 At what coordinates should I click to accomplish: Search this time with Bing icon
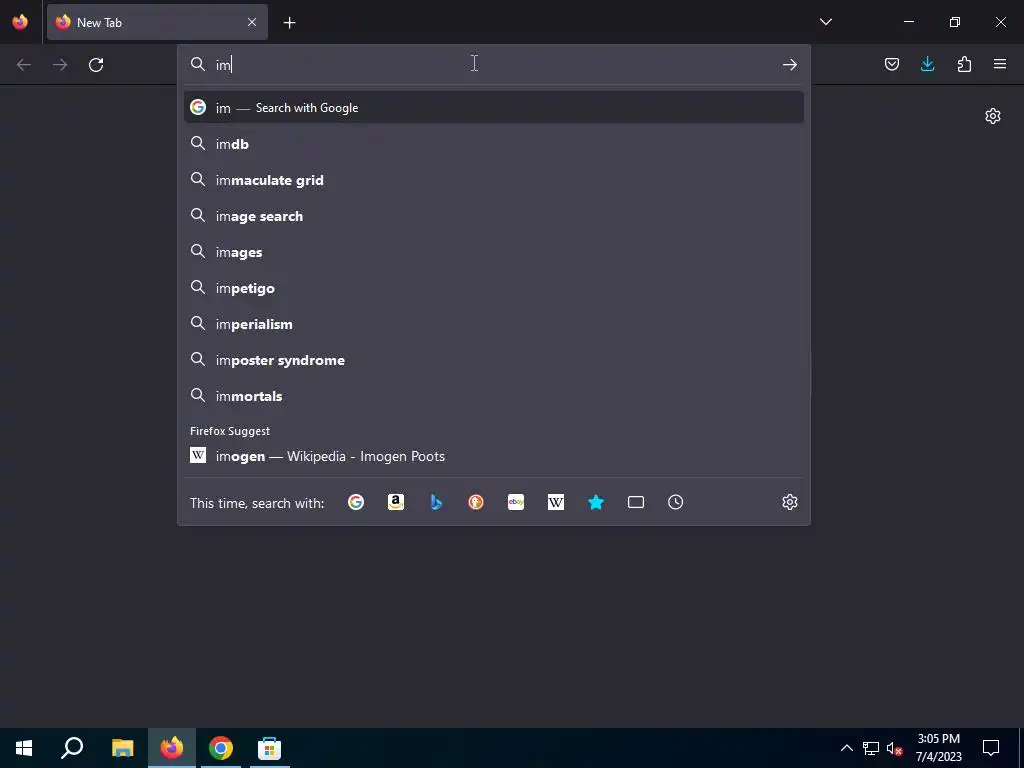(x=436, y=502)
